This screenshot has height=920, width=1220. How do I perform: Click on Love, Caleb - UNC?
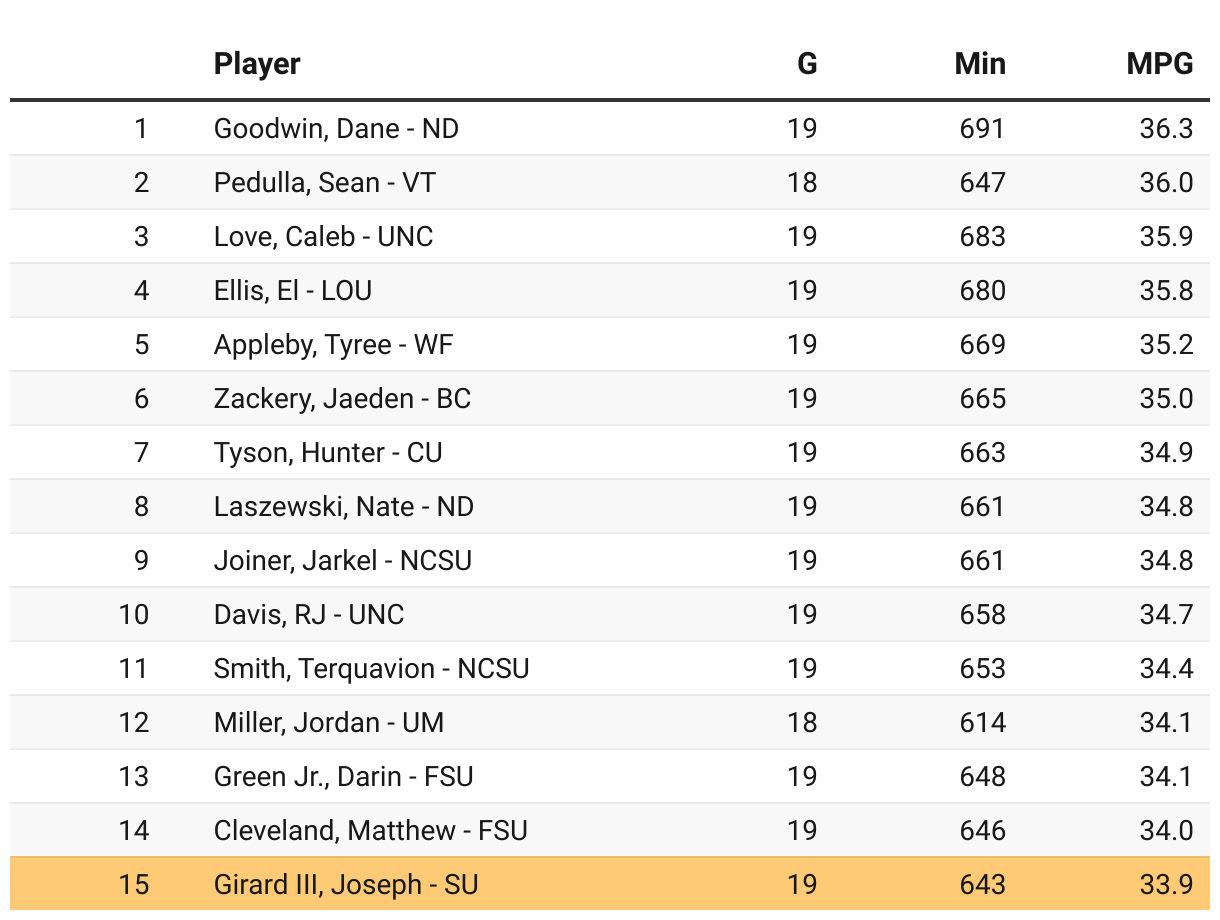[323, 237]
